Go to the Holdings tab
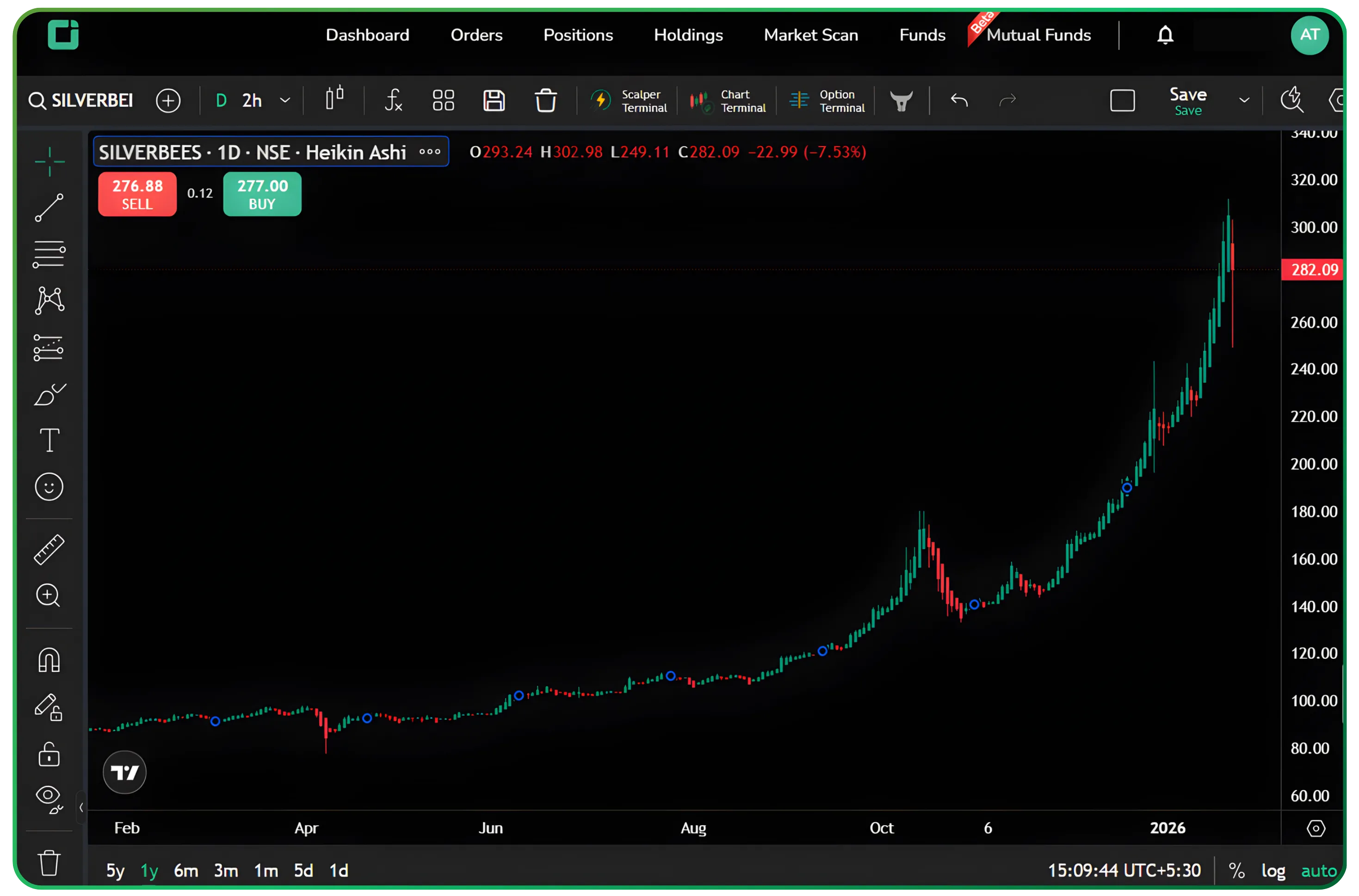The height and width of the screenshot is (896, 1359). point(688,36)
